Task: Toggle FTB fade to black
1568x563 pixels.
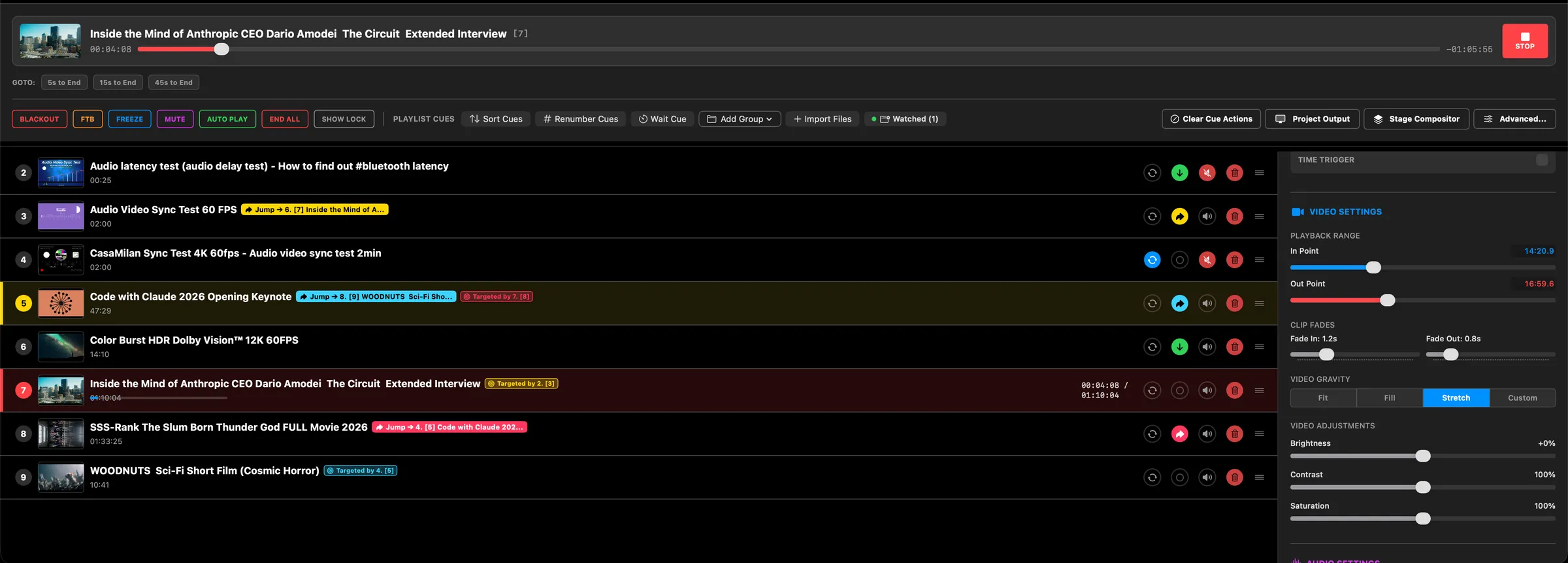Action: (88, 119)
